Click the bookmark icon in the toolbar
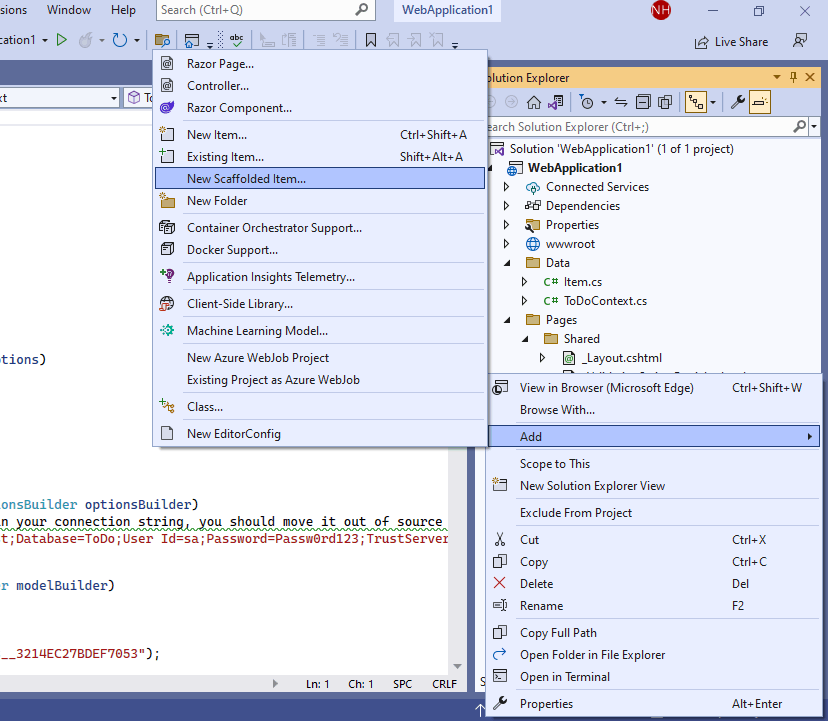This screenshot has height=721, width=828. pos(370,41)
